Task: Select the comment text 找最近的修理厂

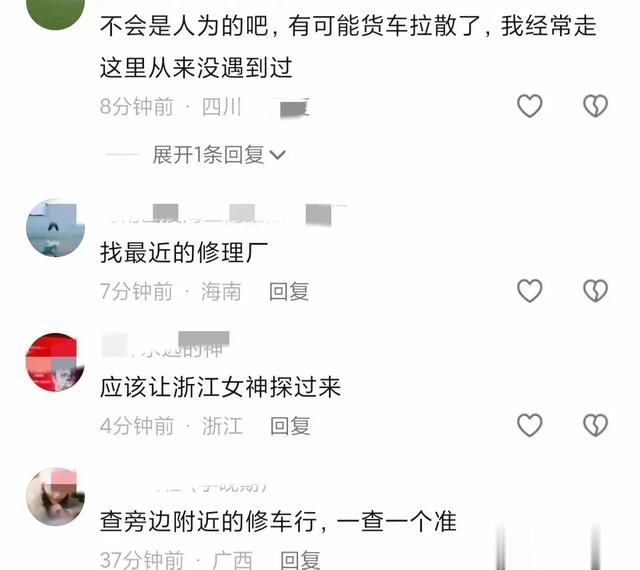Action: click(184, 252)
